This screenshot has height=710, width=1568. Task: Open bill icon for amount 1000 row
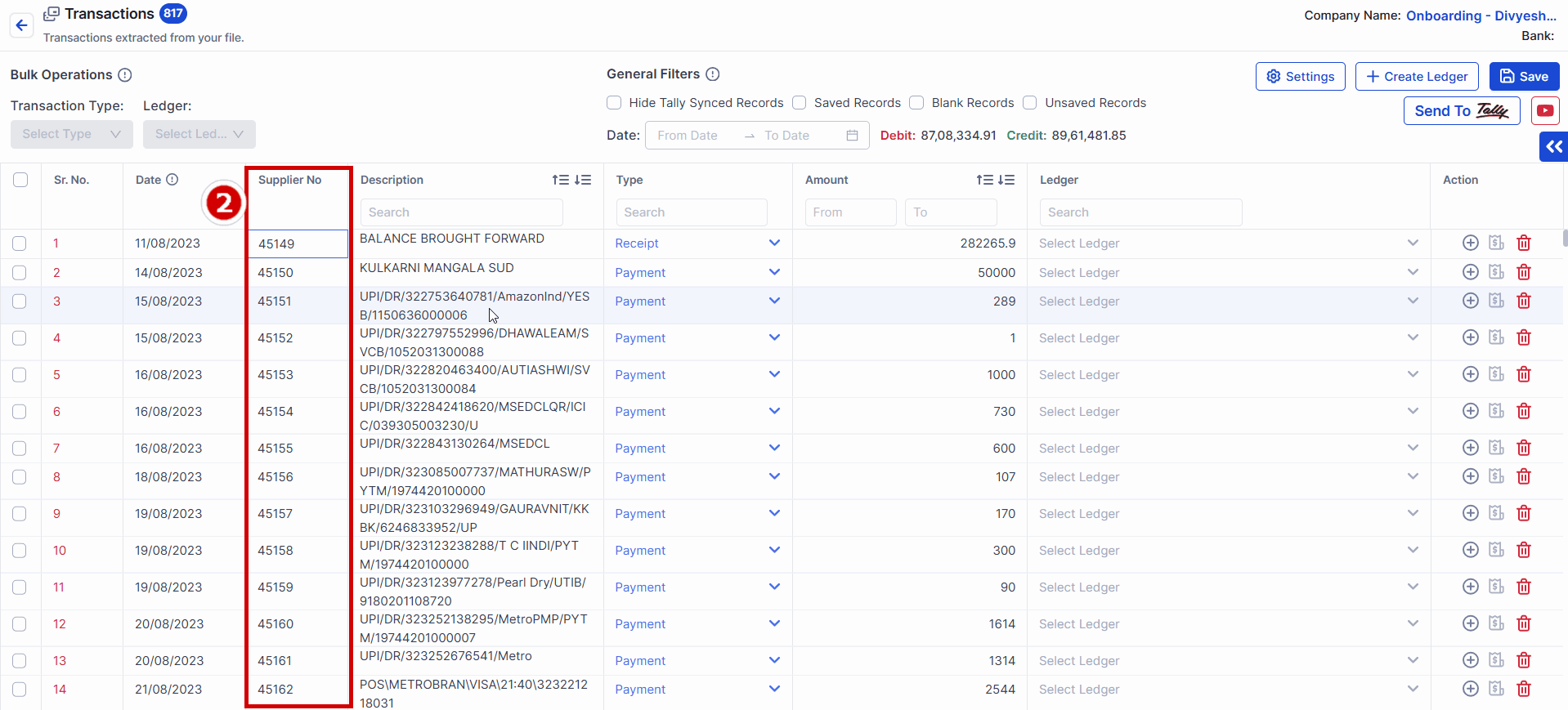[x=1497, y=374]
